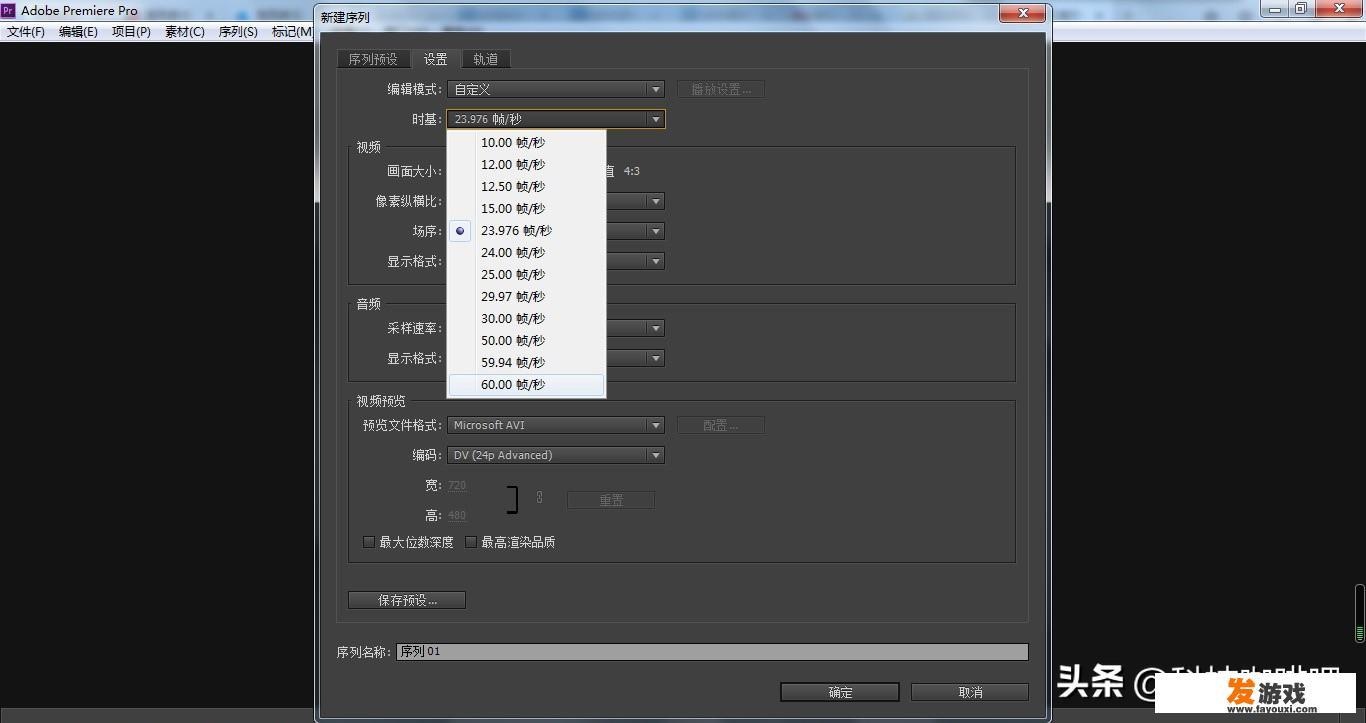The height and width of the screenshot is (723, 1366).
Task: Click the 重置 button
Action: click(x=611, y=500)
